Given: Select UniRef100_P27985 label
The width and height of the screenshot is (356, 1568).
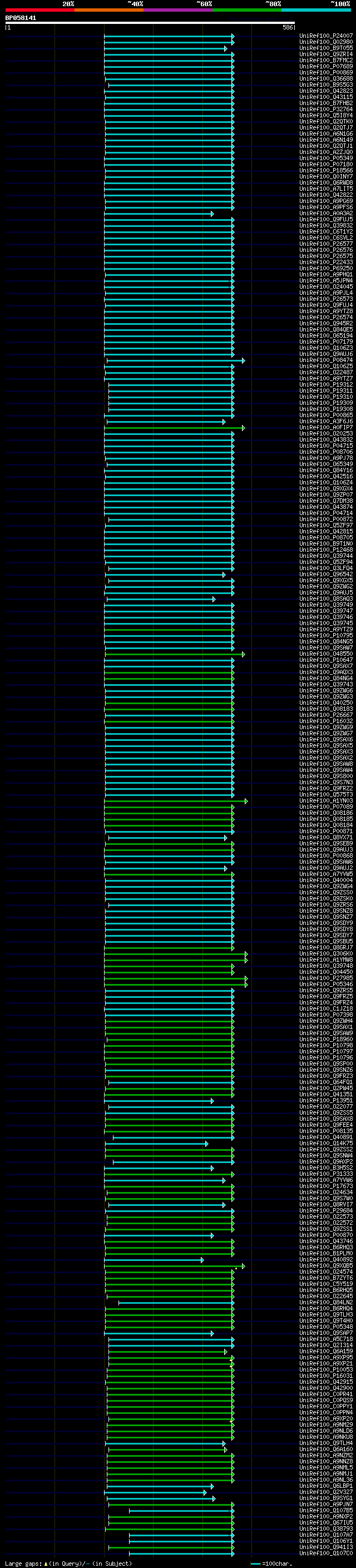Looking at the screenshot, I should click(x=326, y=978).
